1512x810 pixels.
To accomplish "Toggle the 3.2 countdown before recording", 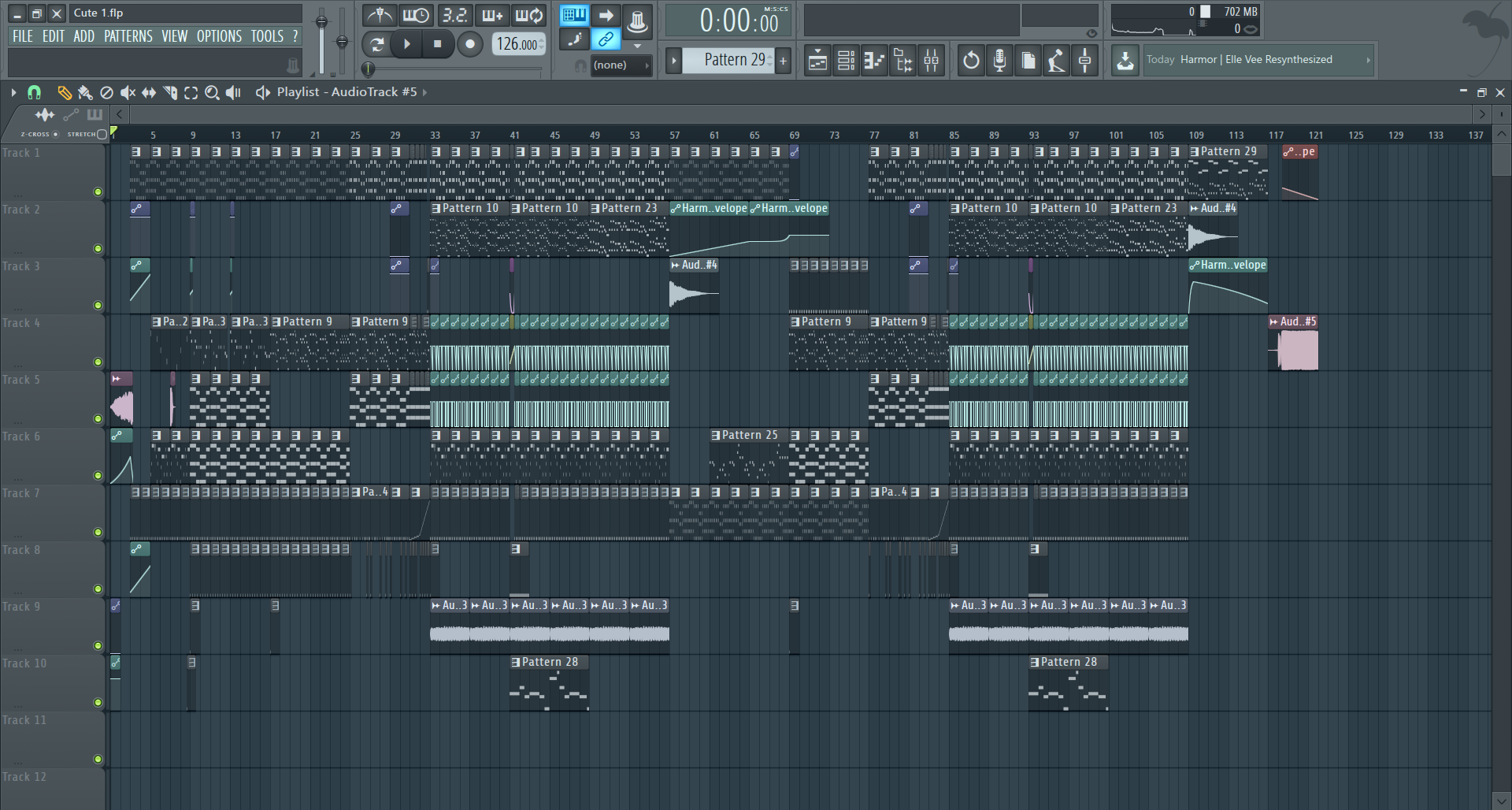I will pyautogui.click(x=454, y=15).
